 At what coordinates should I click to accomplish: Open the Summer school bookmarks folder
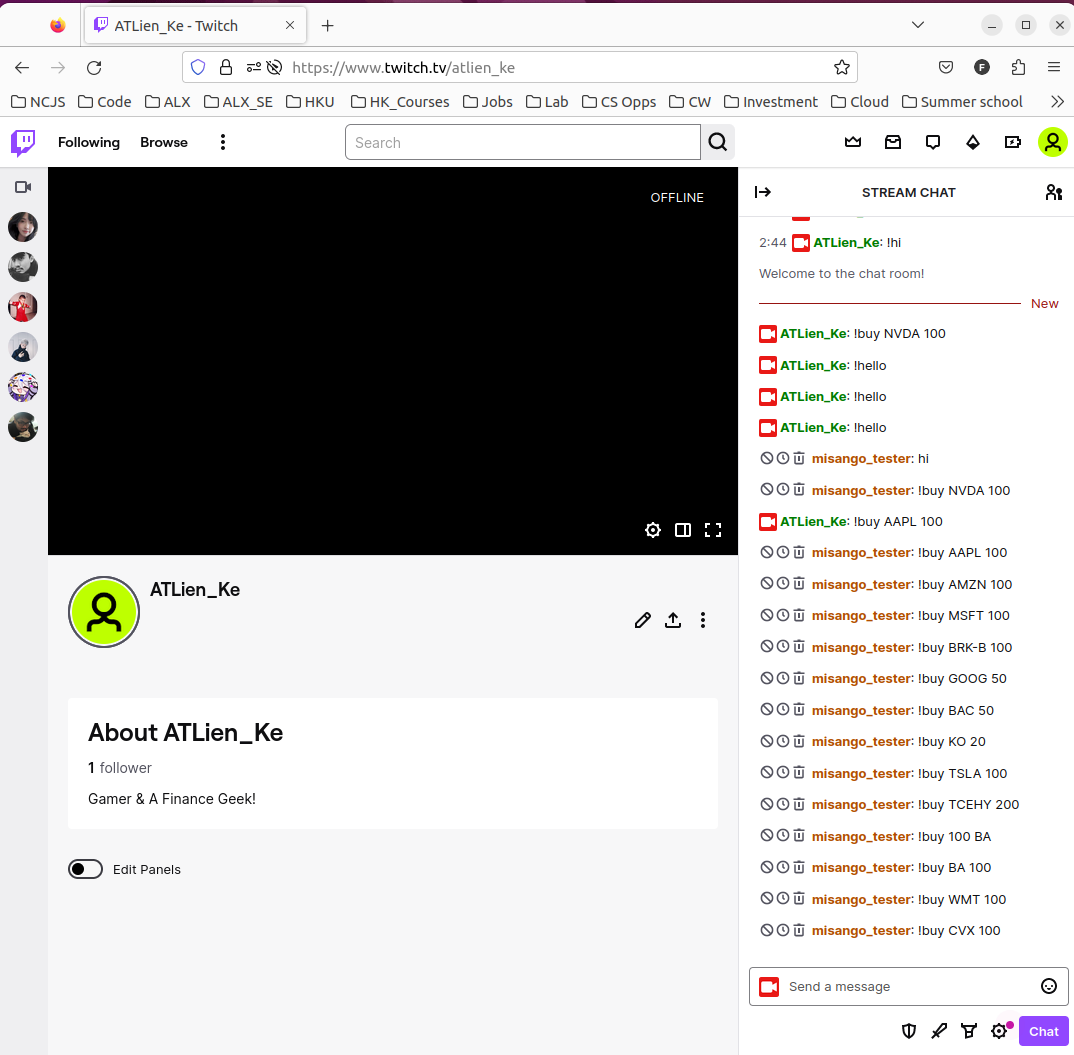[x=962, y=102]
